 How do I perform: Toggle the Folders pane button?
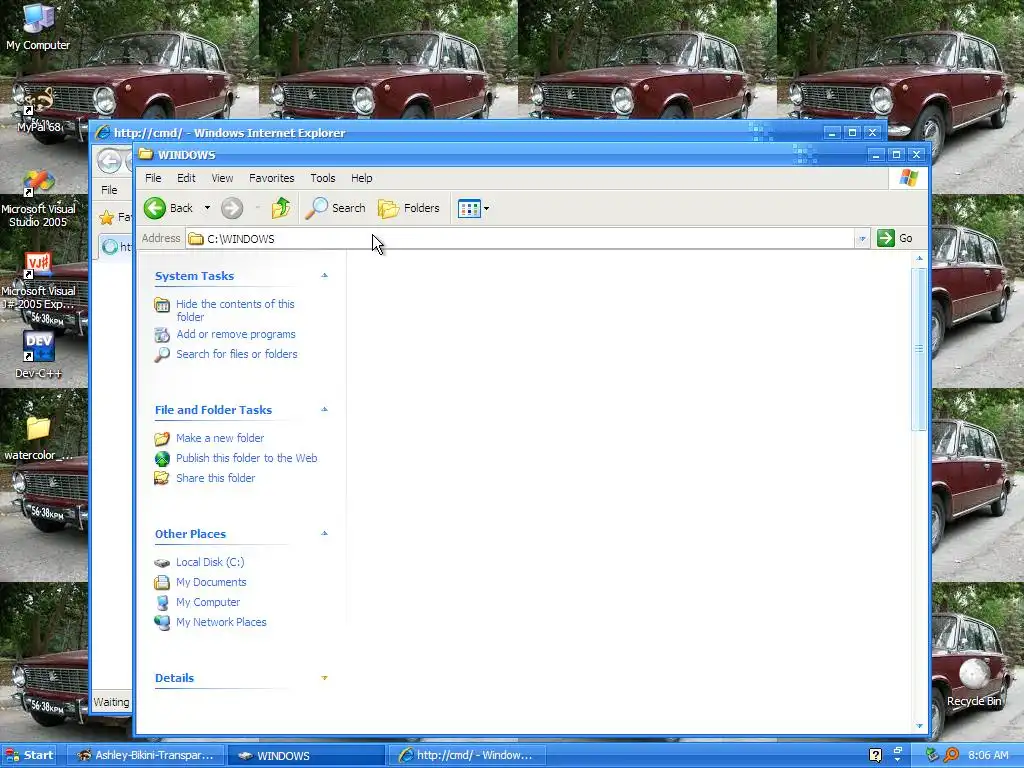(409, 208)
